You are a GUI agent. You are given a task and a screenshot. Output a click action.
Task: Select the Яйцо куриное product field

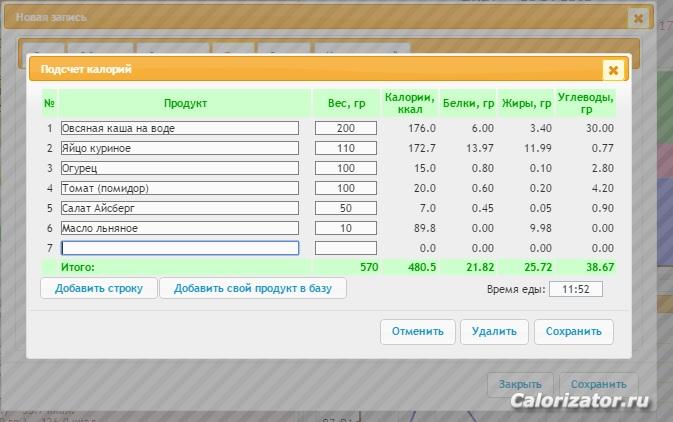(180, 148)
